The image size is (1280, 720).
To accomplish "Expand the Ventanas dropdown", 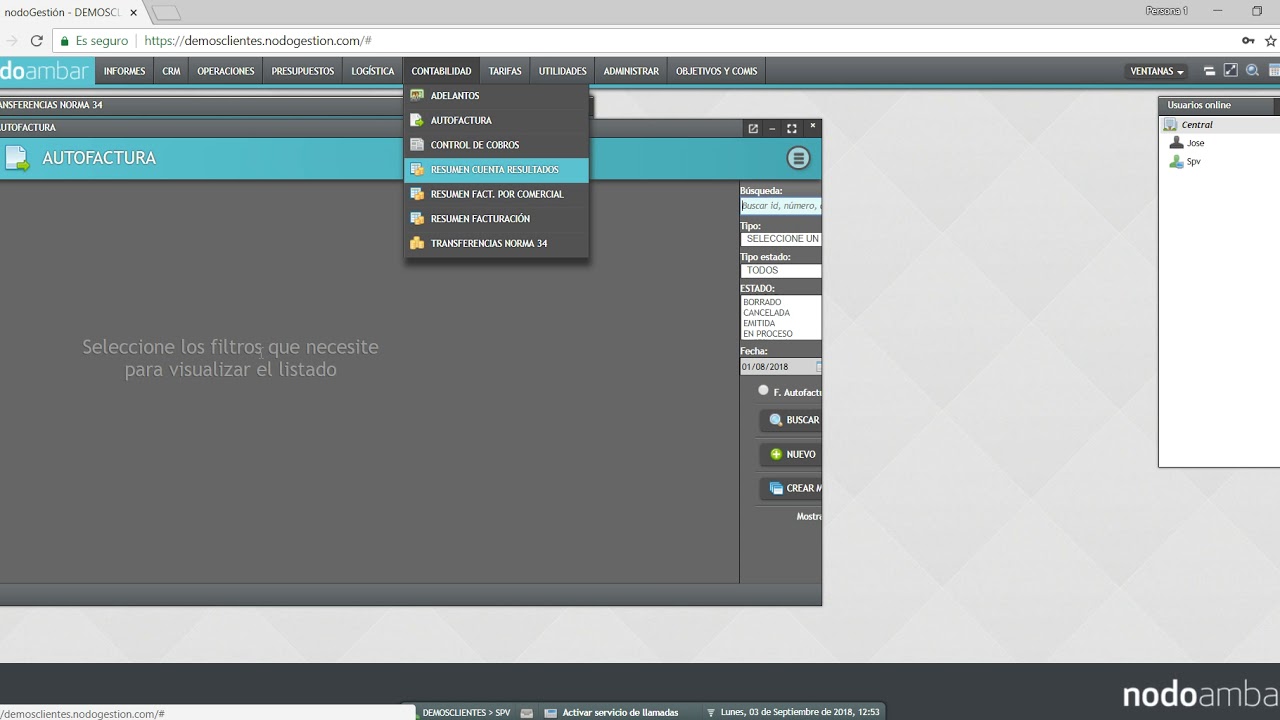I will (1157, 72).
